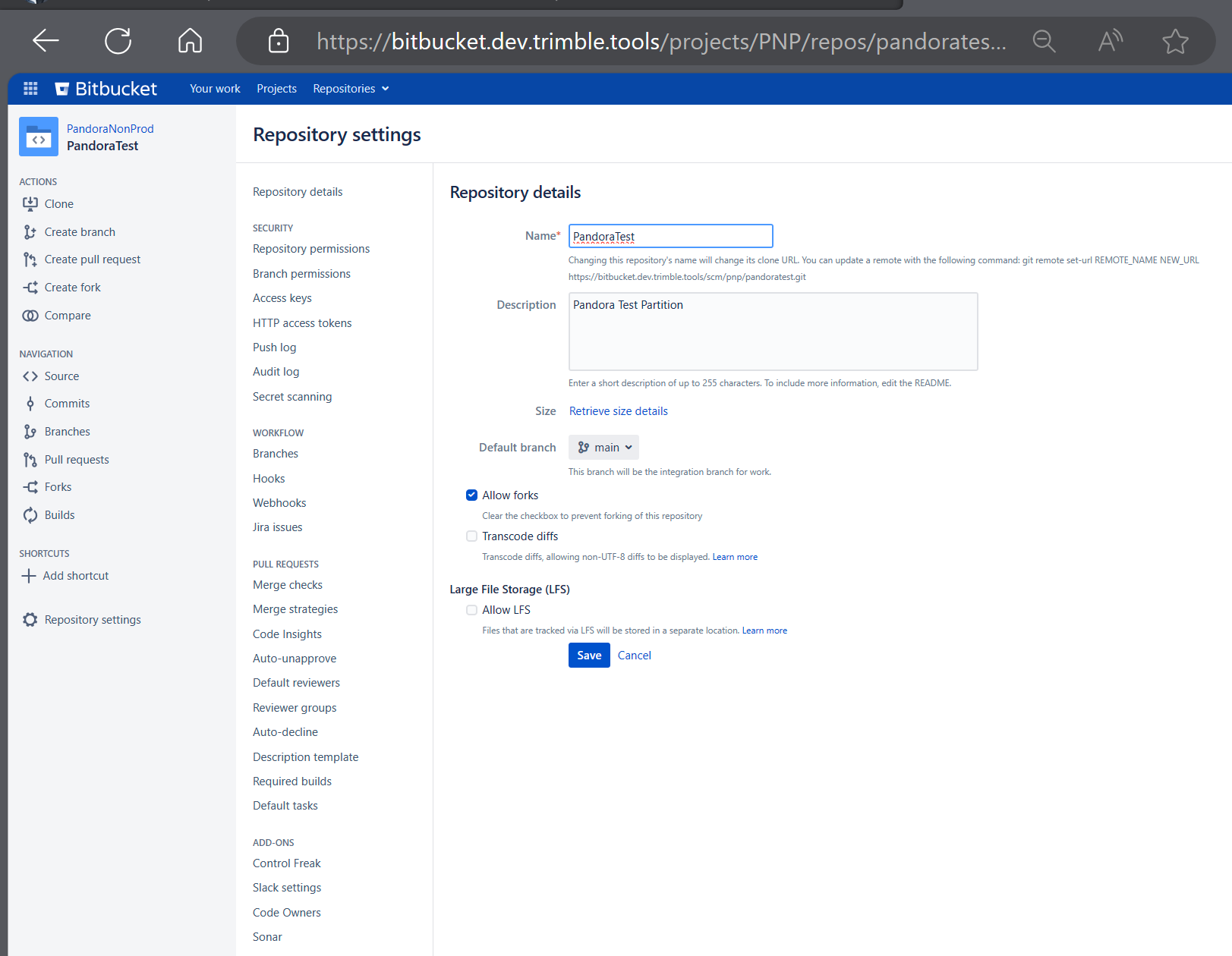Click the Description text area
This screenshot has width=1232, height=956.
773,332
